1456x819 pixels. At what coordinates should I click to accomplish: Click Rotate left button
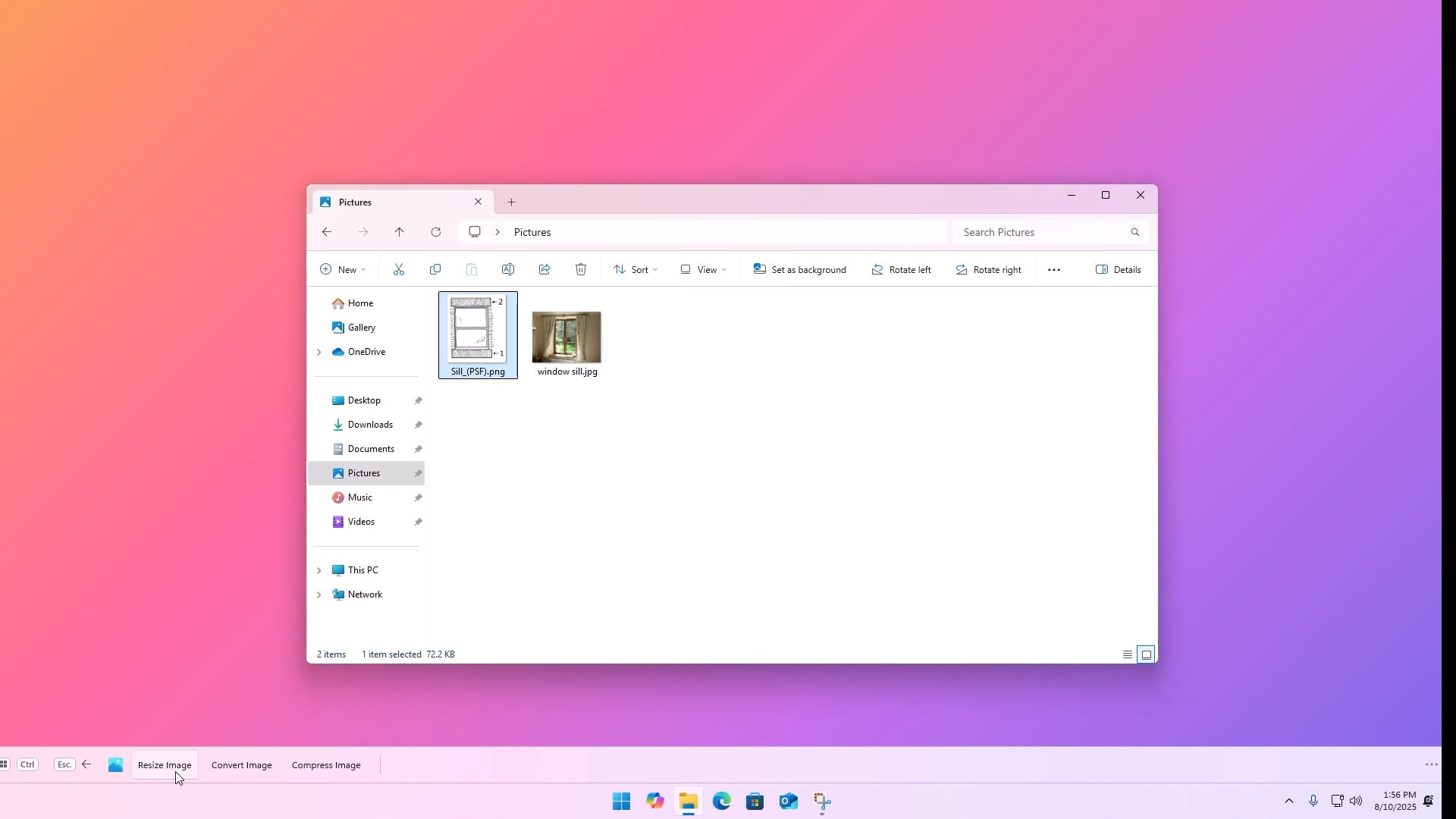click(x=901, y=269)
